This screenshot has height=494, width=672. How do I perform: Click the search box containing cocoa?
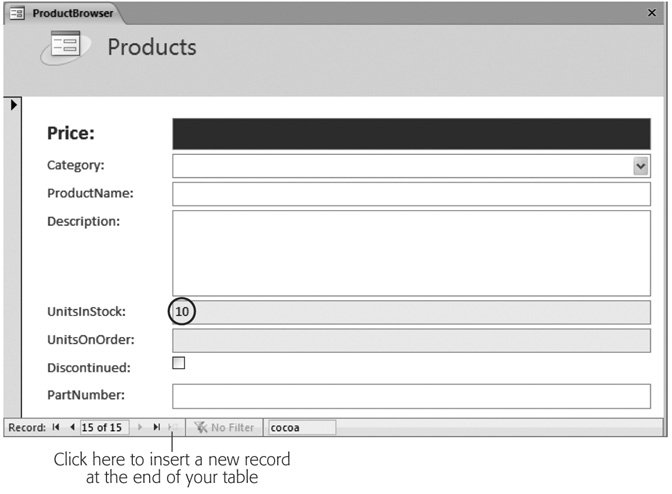coord(301,428)
